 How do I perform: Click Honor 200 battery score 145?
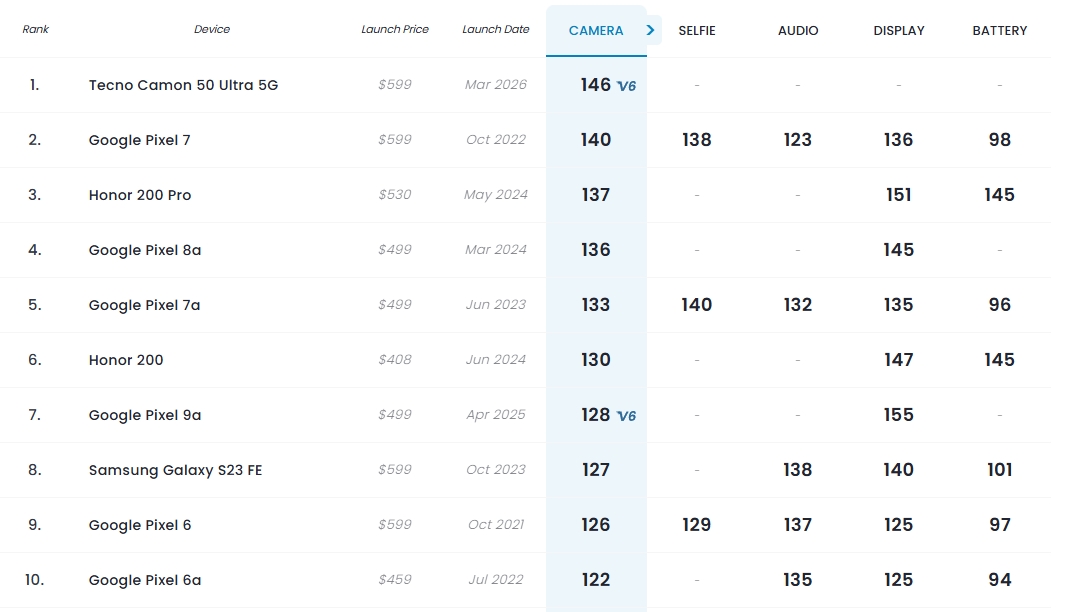click(999, 360)
